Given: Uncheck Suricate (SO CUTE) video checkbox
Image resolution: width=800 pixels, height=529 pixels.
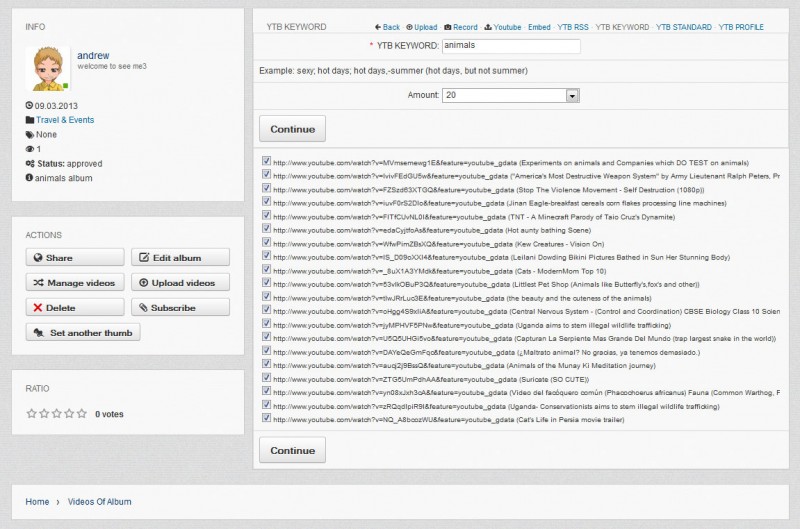Looking at the screenshot, I should [266, 377].
